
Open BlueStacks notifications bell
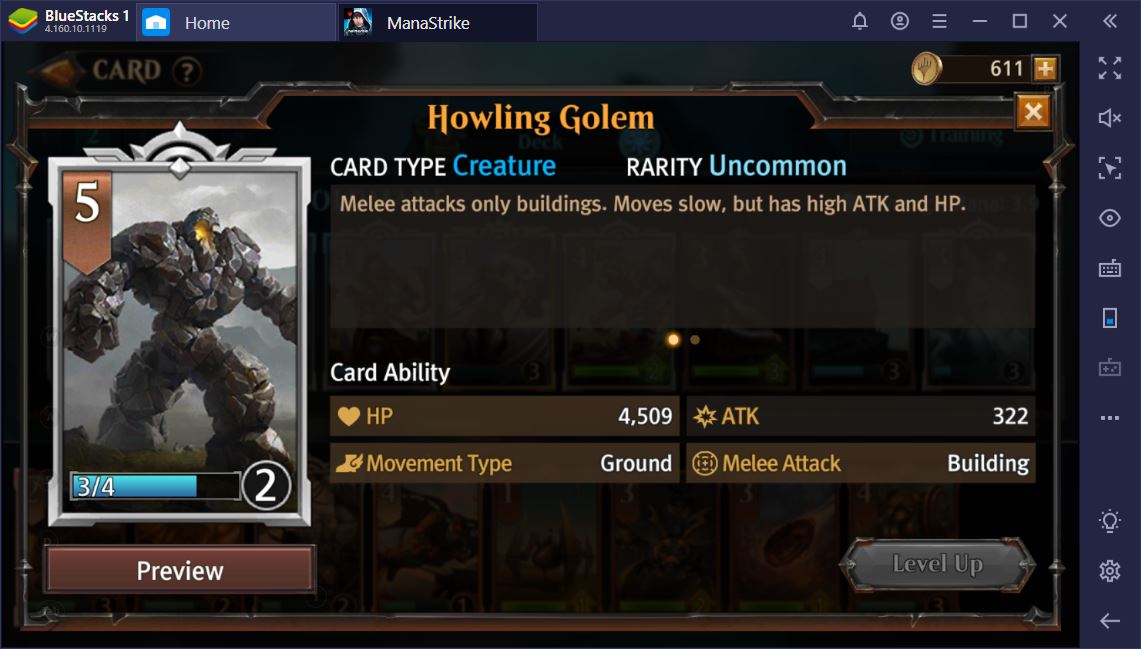click(859, 22)
